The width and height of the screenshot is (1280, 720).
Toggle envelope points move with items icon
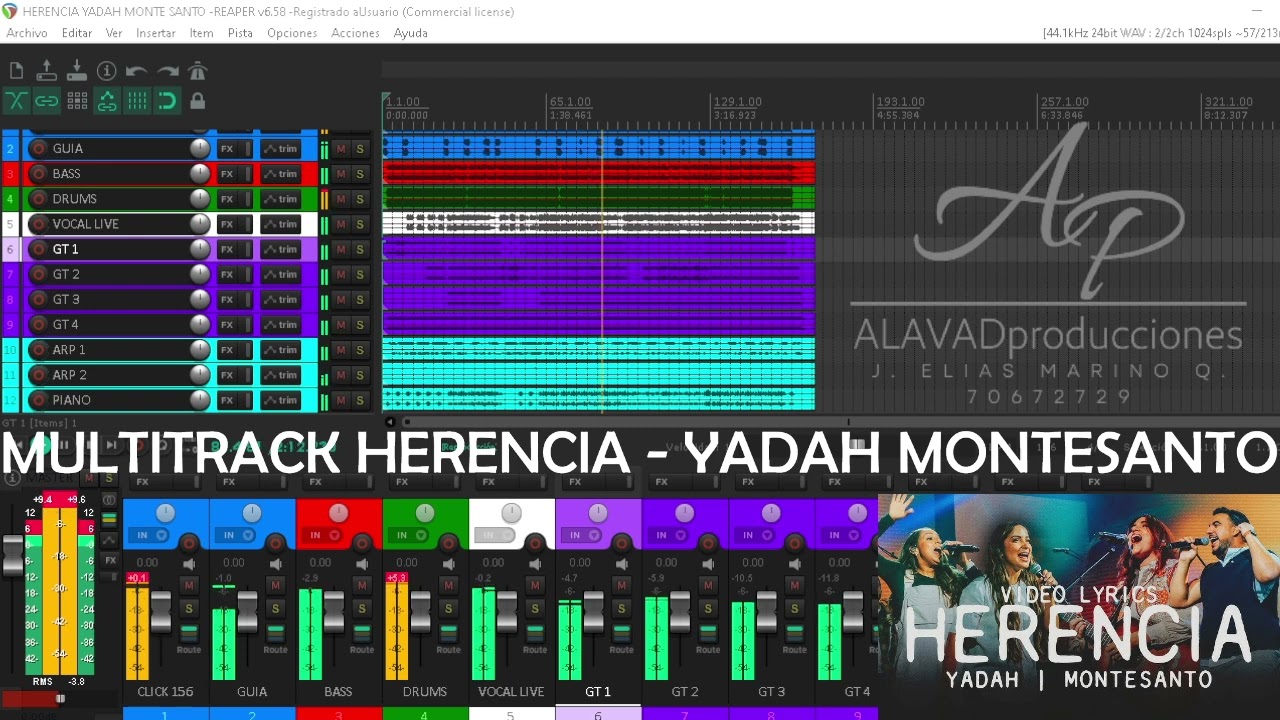coord(107,101)
